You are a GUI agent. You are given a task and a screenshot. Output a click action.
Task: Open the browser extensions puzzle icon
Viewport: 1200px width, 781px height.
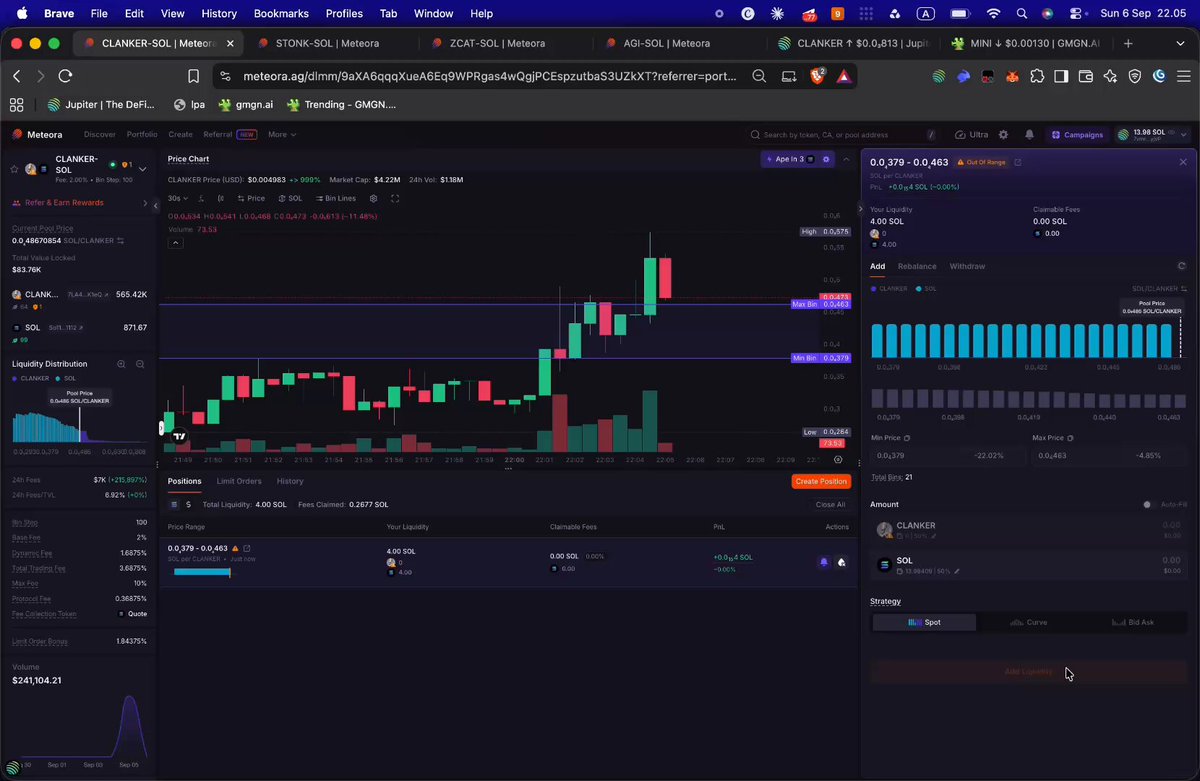(1037, 76)
